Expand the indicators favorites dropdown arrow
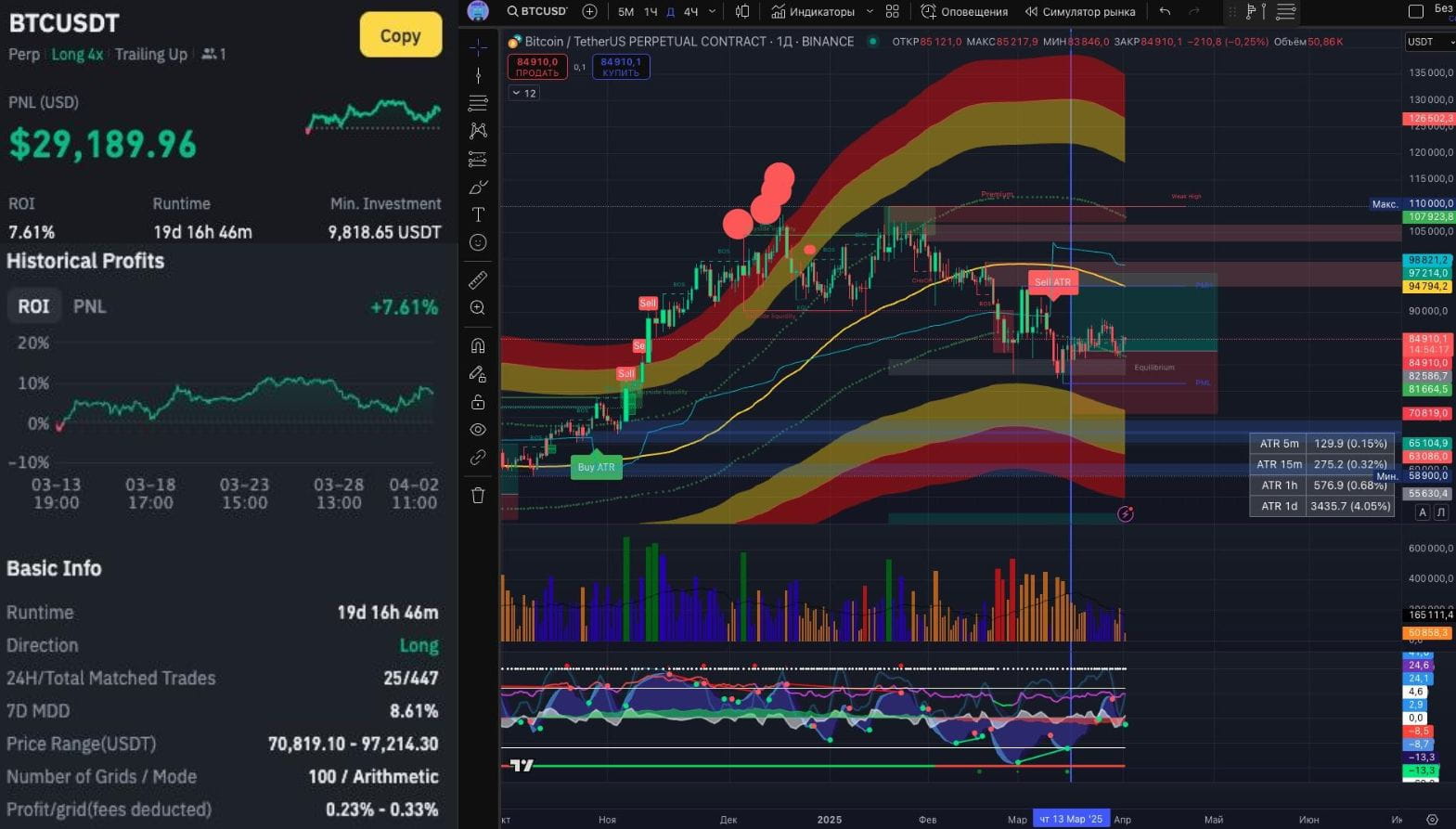1456x829 pixels. (870, 11)
